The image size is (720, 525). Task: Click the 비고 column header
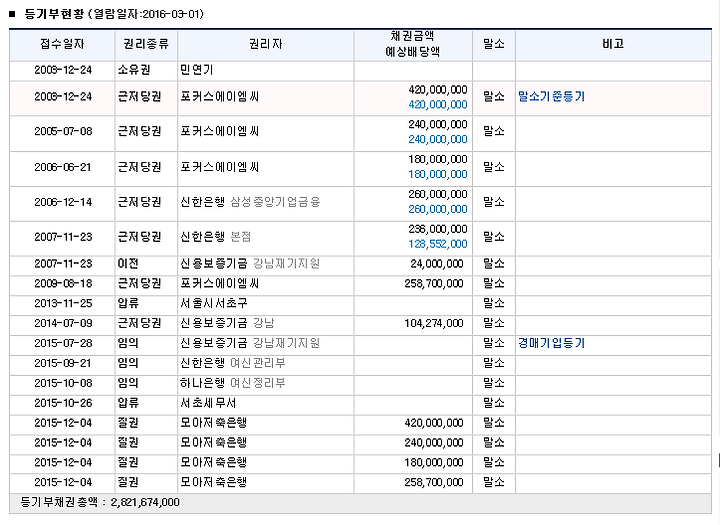pyautogui.click(x=613, y=44)
